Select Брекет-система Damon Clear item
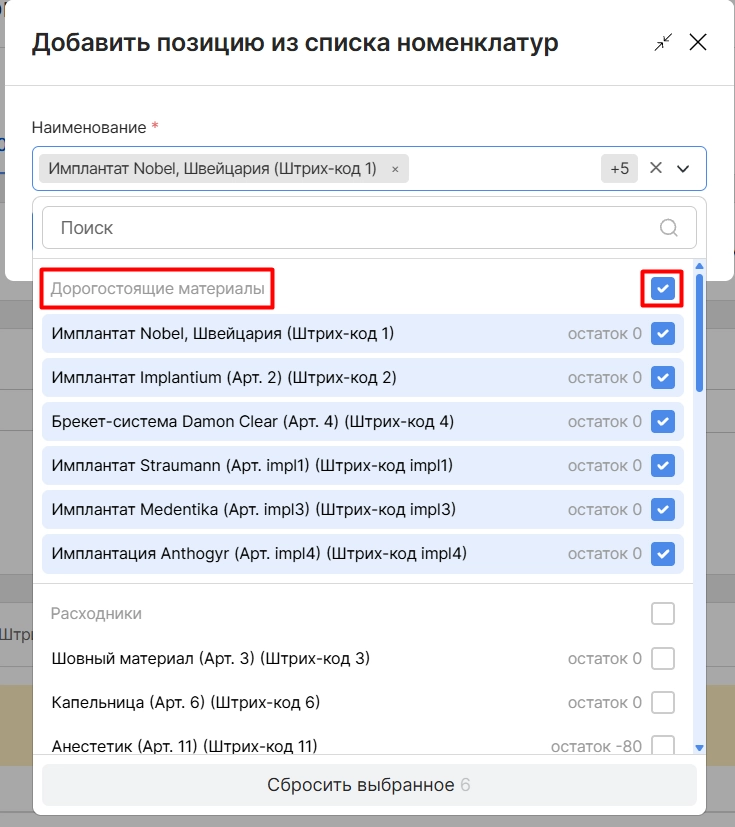Image resolution: width=735 pixels, height=827 pixels. 363,421
